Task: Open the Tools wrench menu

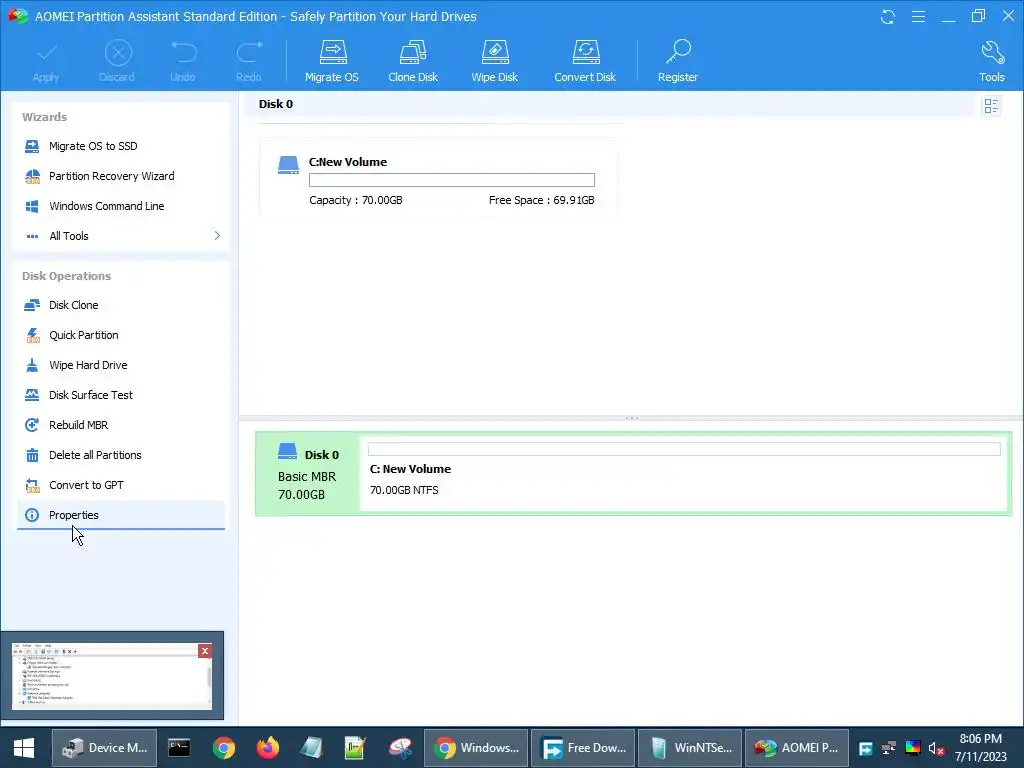Action: point(991,61)
